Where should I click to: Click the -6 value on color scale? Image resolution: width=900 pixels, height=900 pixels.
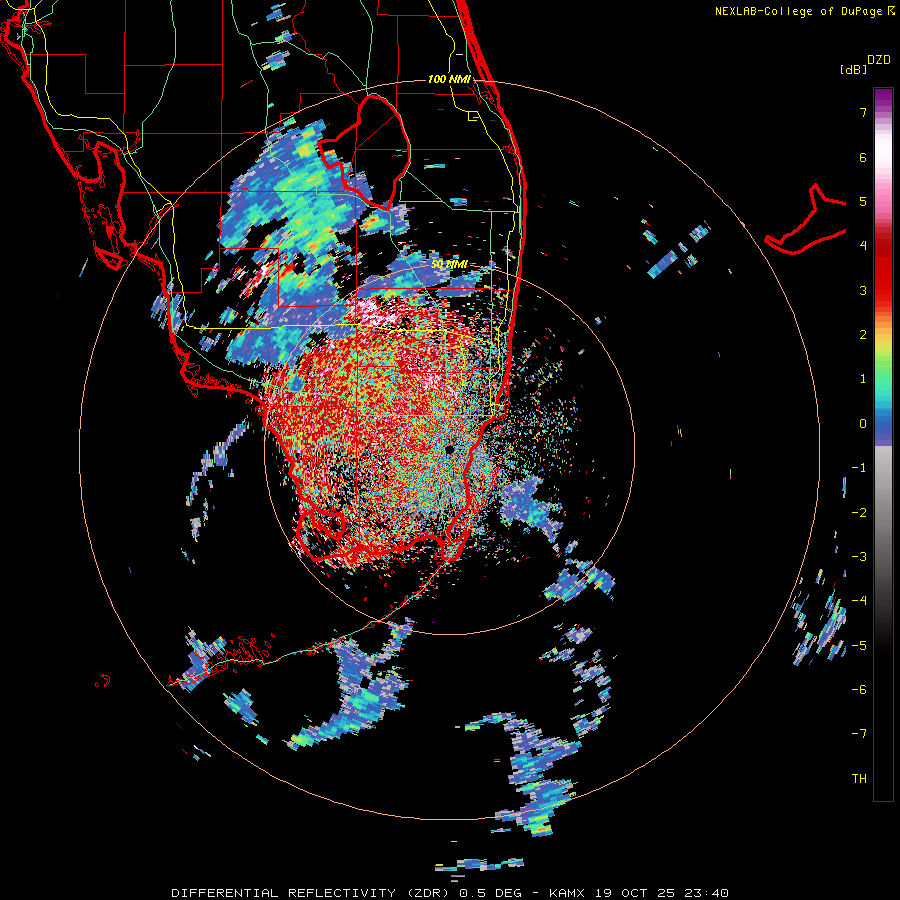pyautogui.click(x=859, y=690)
